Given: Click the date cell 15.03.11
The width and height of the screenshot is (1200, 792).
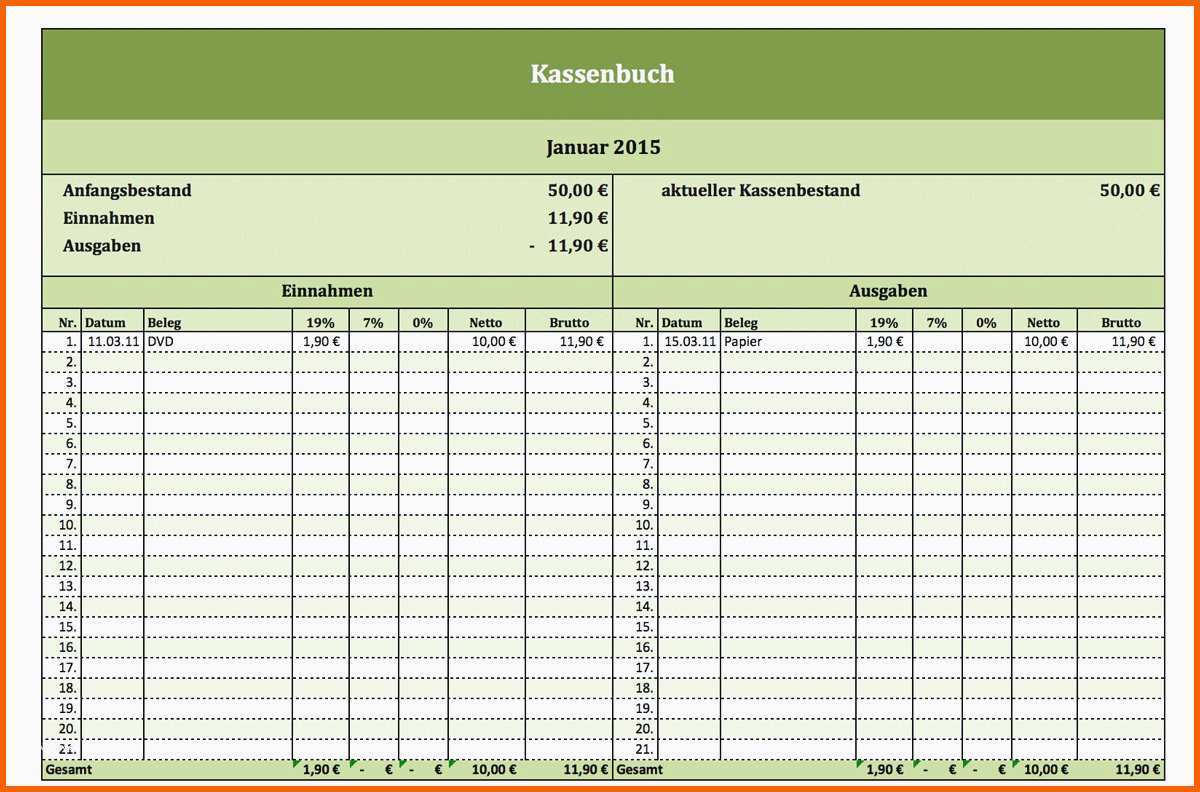Looking at the screenshot, I should [689, 341].
